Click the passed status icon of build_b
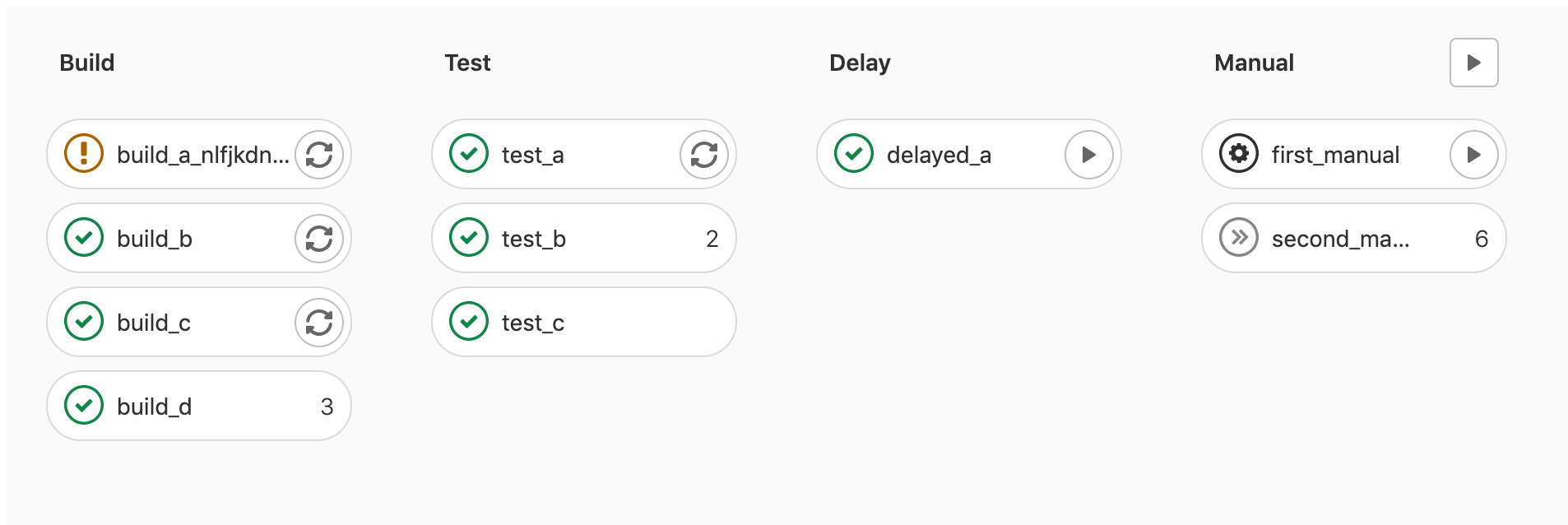Image resolution: width=1568 pixels, height=525 pixels. [84, 238]
